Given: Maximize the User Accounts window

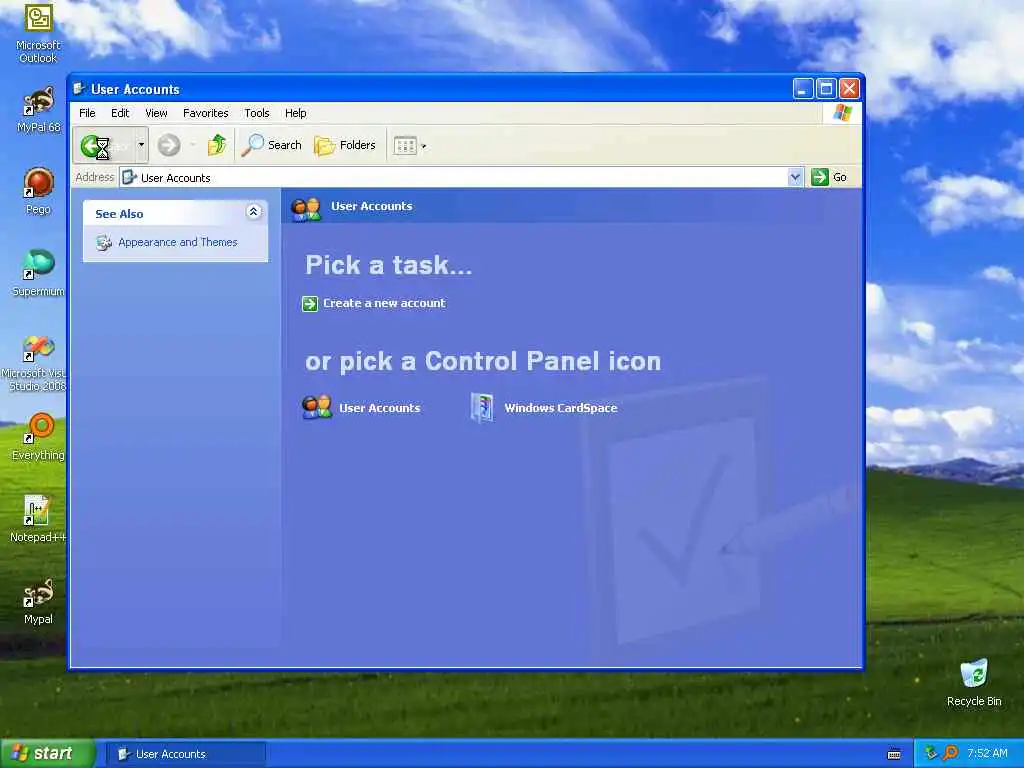Looking at the screenshot, I should 826,88.
